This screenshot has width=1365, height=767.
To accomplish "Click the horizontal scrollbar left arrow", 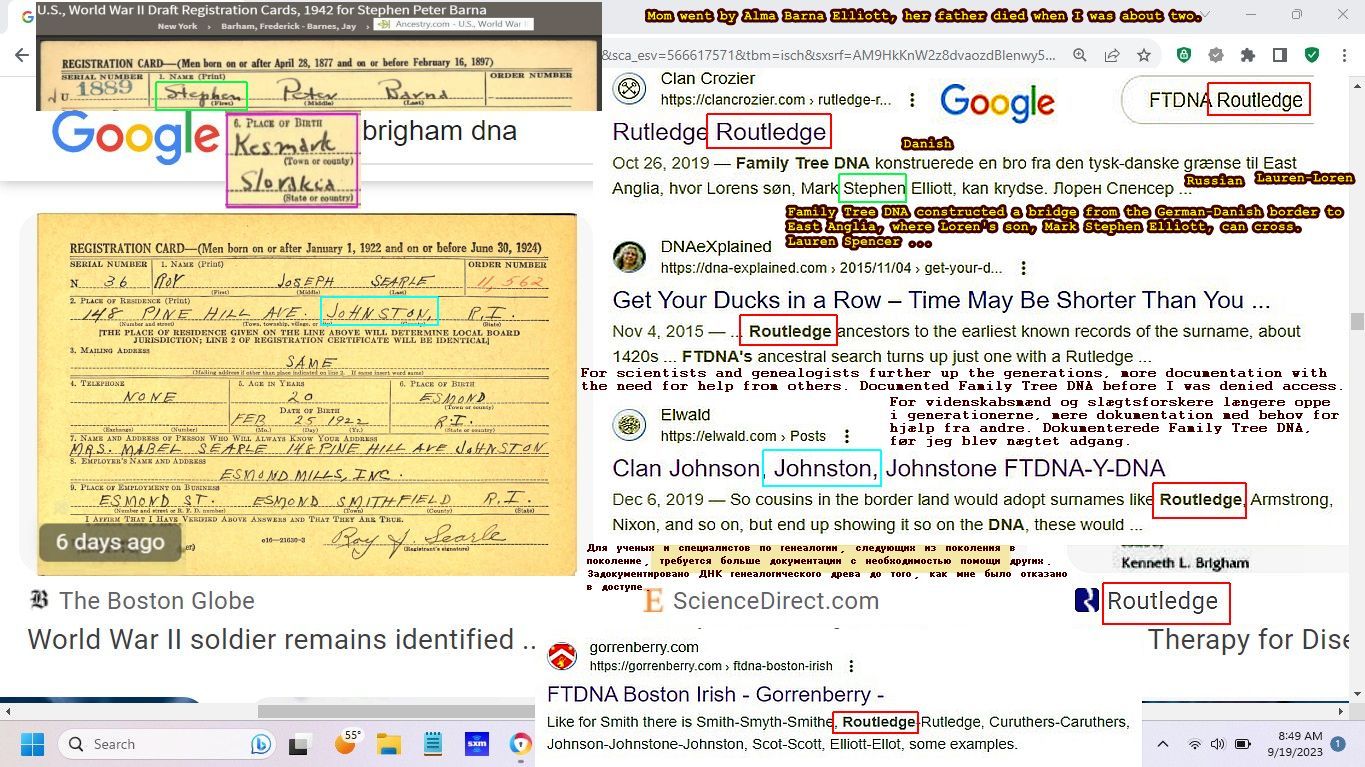I will [x=8, y=711].
